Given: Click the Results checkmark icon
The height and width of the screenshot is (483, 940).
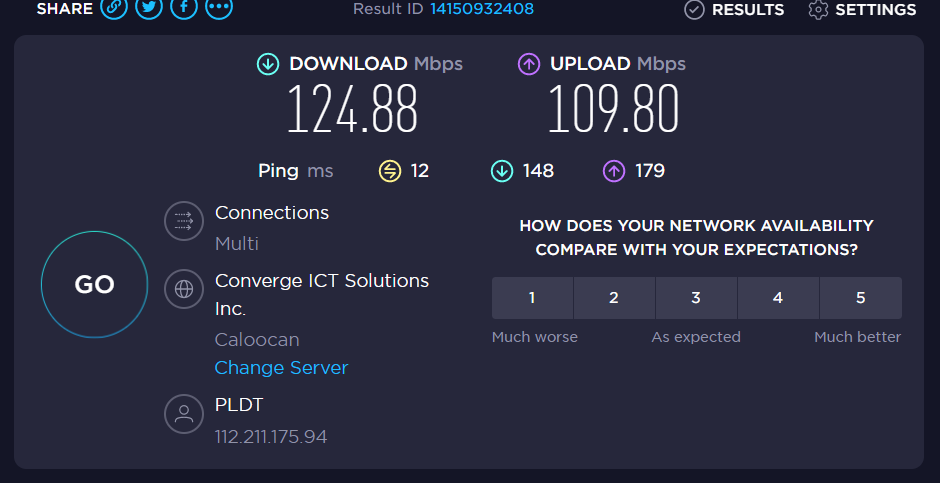Looking at the screenshot, I should (x=694, y=9).
